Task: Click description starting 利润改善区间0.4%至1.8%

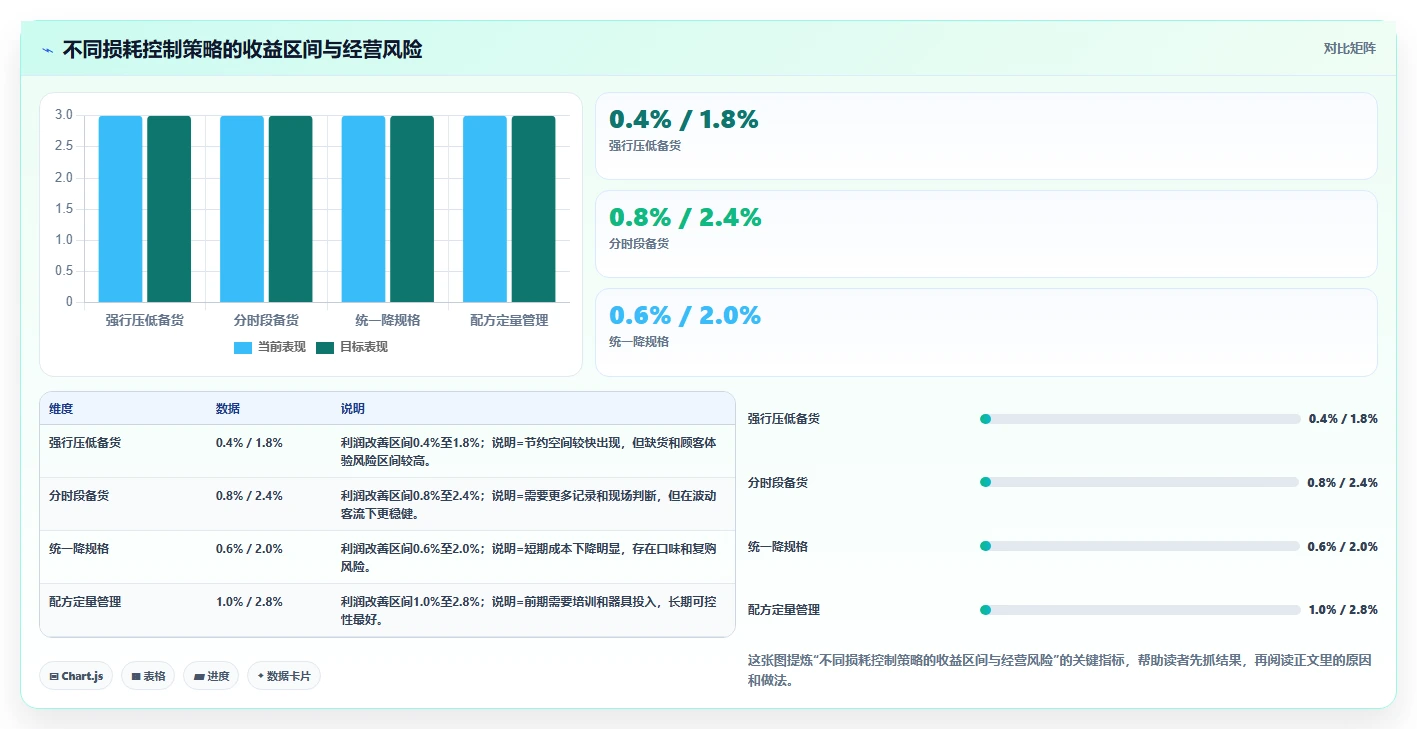Action: (x=528, y=451)
